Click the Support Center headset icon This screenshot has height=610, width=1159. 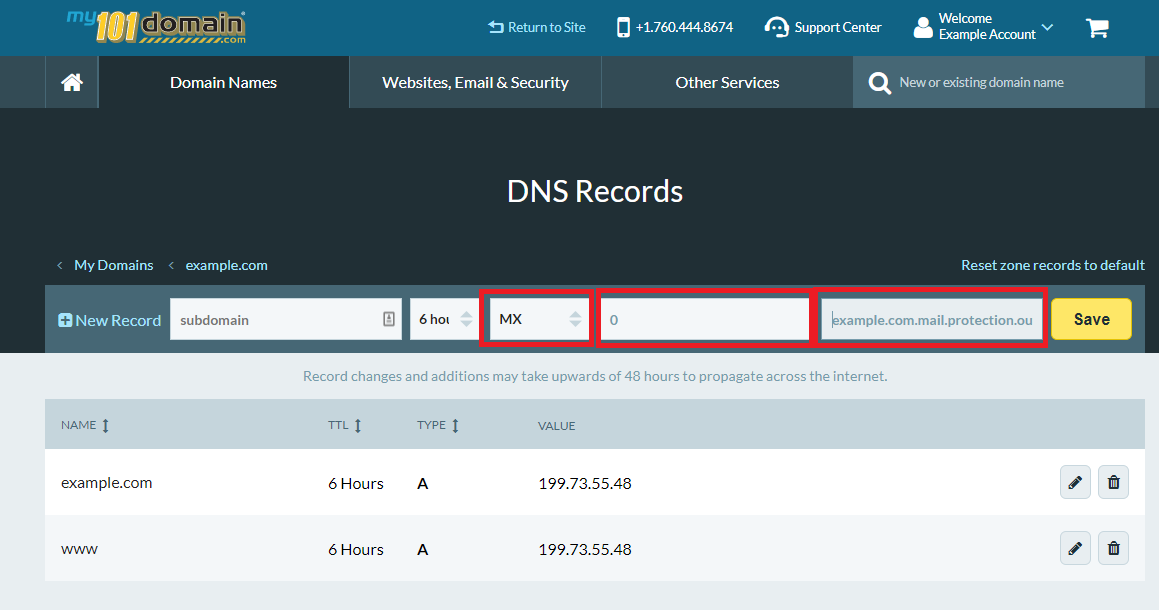[776, 27]
